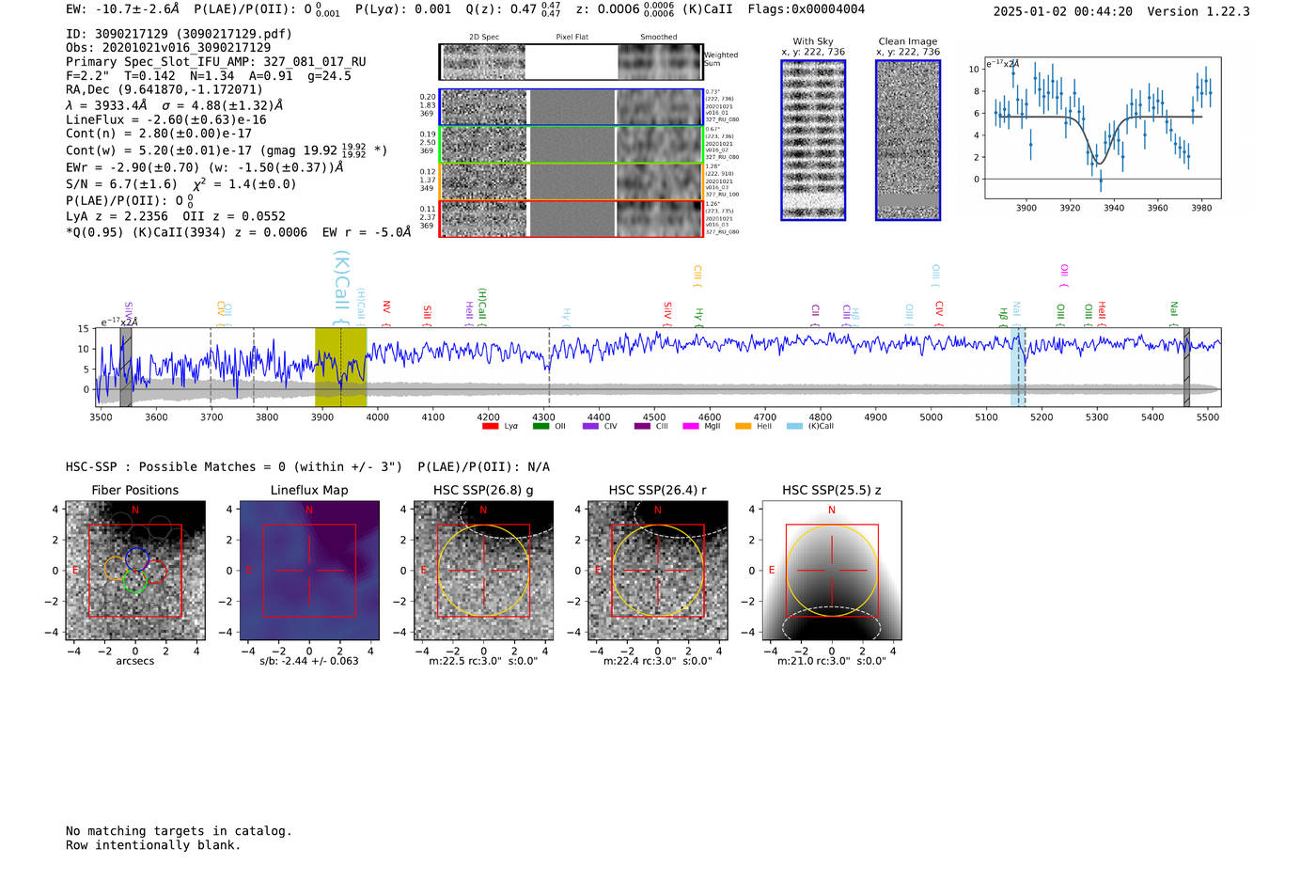Select the Clean Image 2D cutout
This screenshot has width=1316, height=896.
[908, 140]
